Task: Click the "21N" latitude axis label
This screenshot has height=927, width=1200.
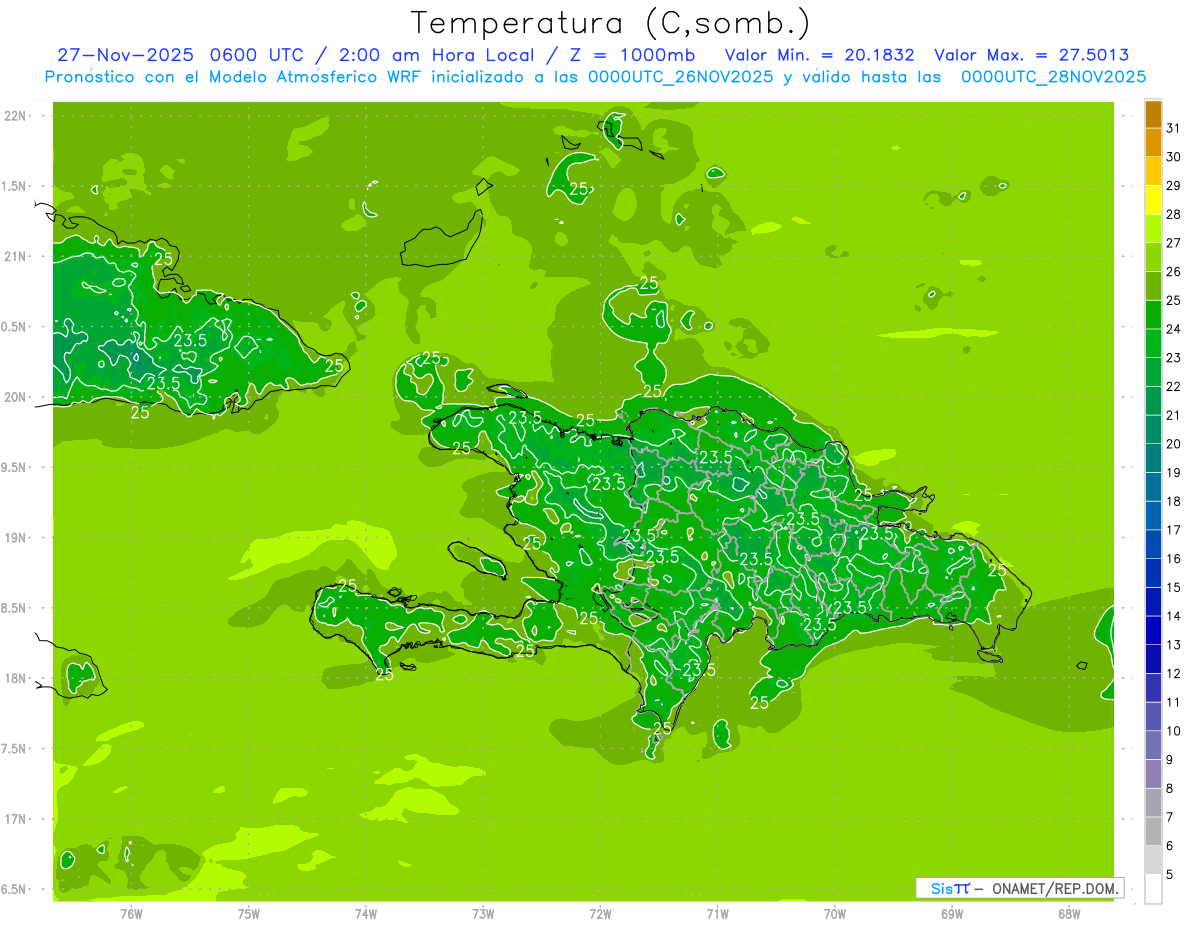Action: click(x=15, y=257)
